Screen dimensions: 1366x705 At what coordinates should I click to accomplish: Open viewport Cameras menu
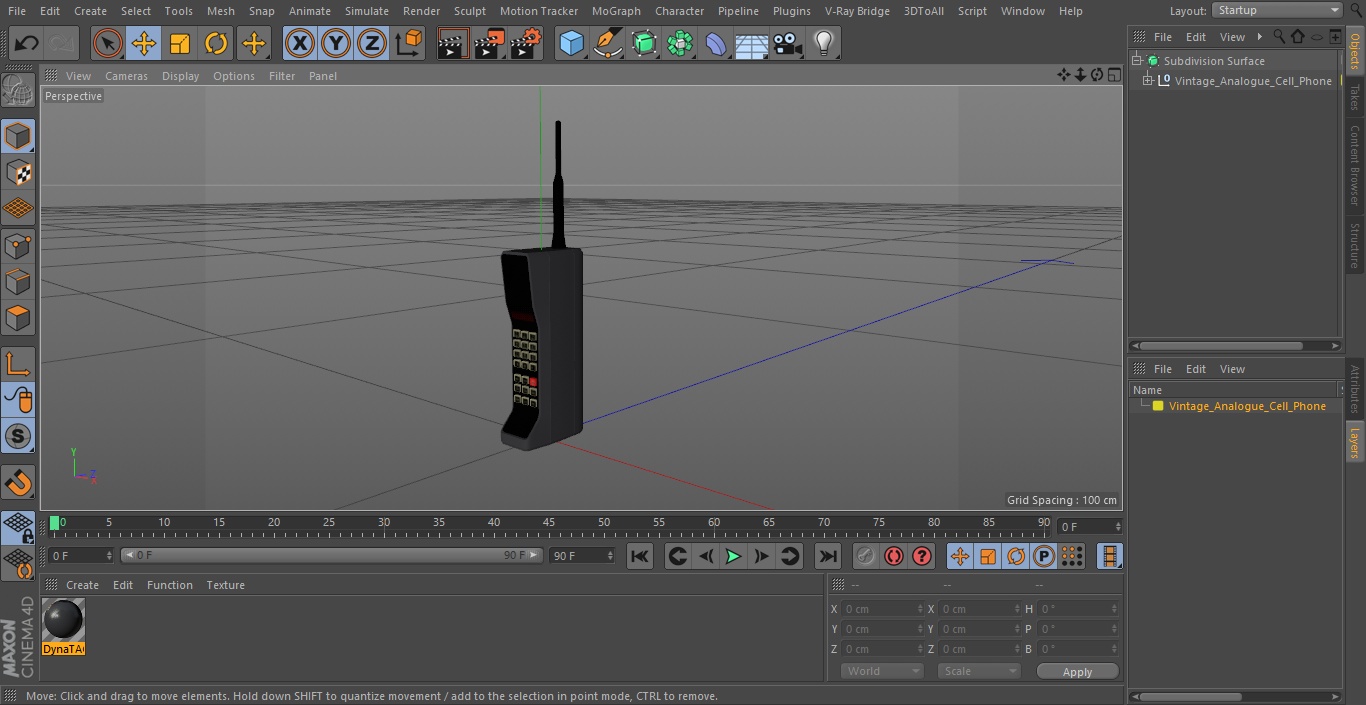click(126, 76)
